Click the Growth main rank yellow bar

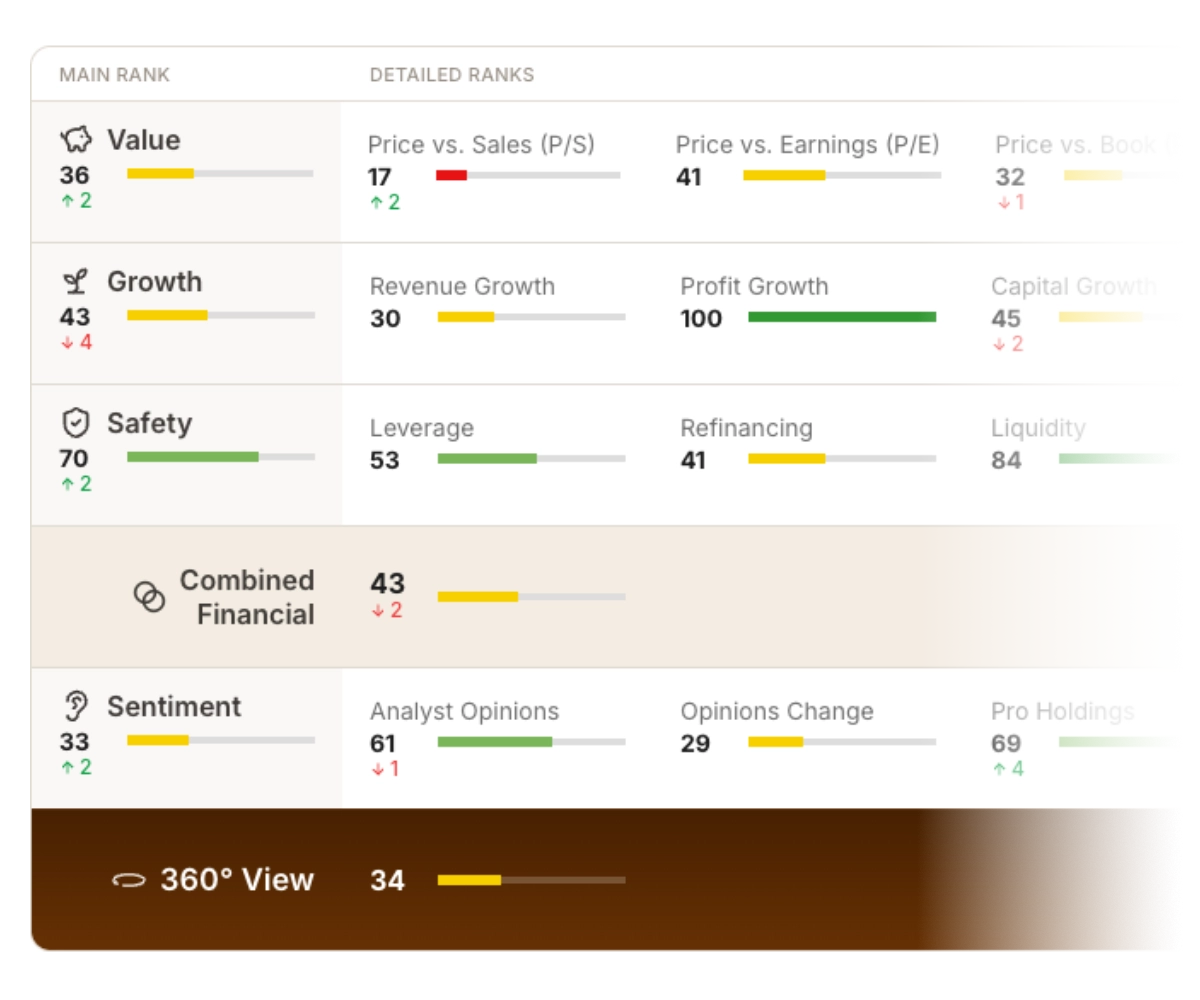click(x=167, y=315)
